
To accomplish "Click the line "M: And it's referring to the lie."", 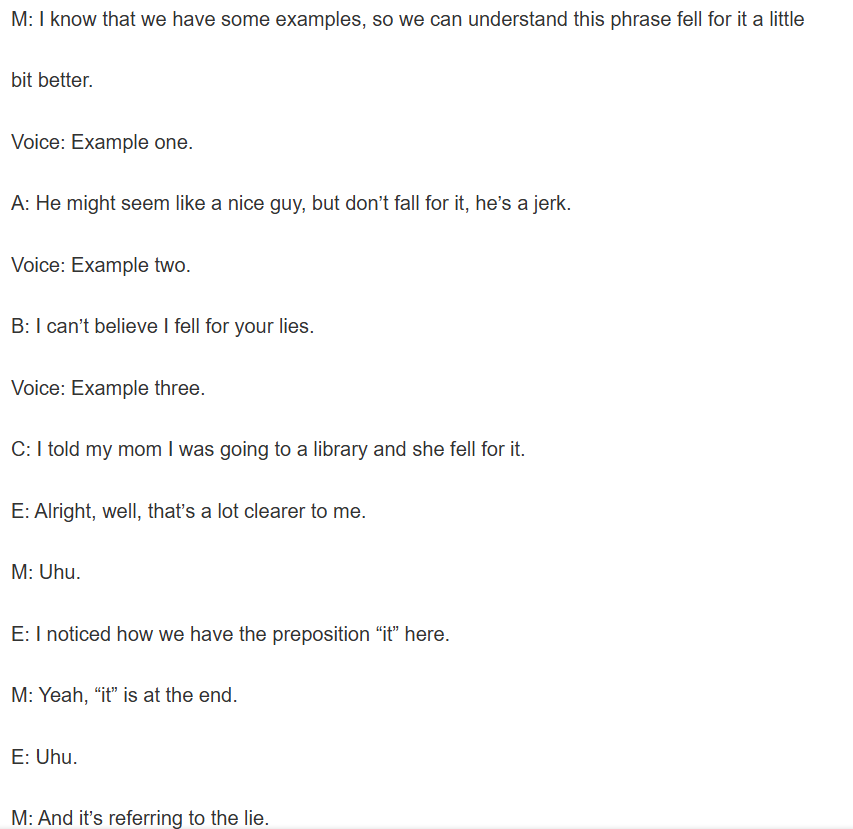I will pos(140,818).
